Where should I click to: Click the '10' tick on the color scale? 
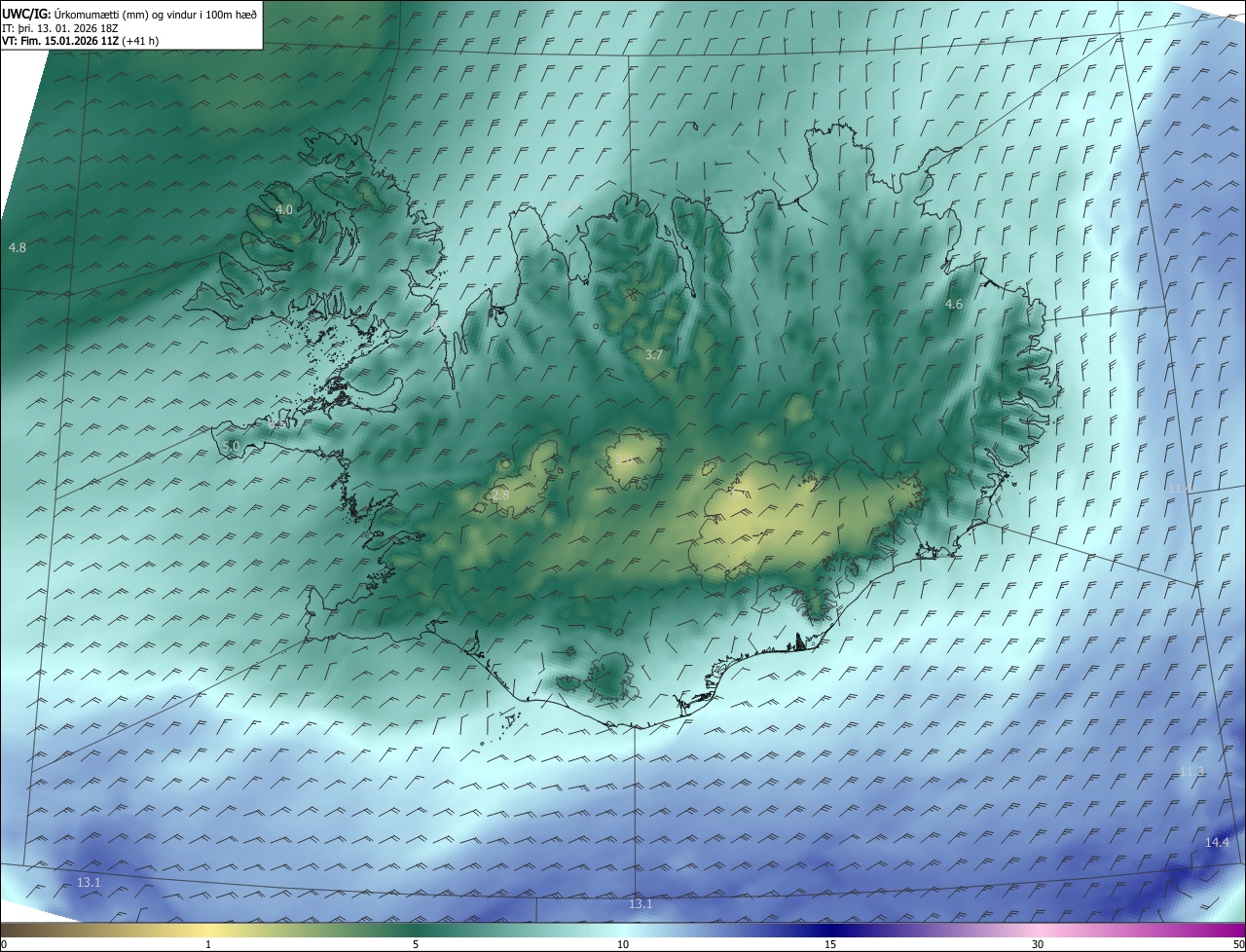tap(623, 944)
